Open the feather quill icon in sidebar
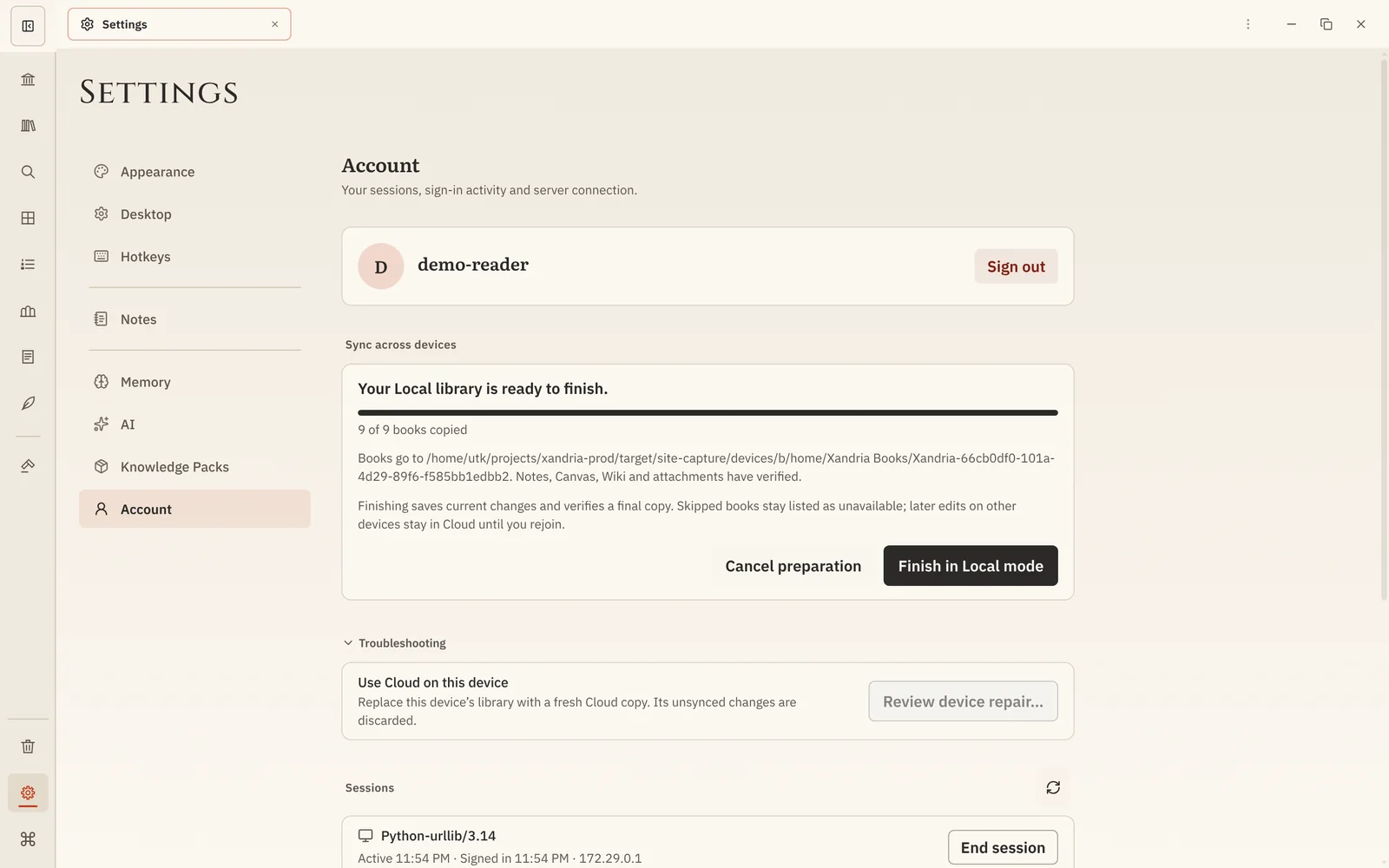 click(x=28, y=403)
